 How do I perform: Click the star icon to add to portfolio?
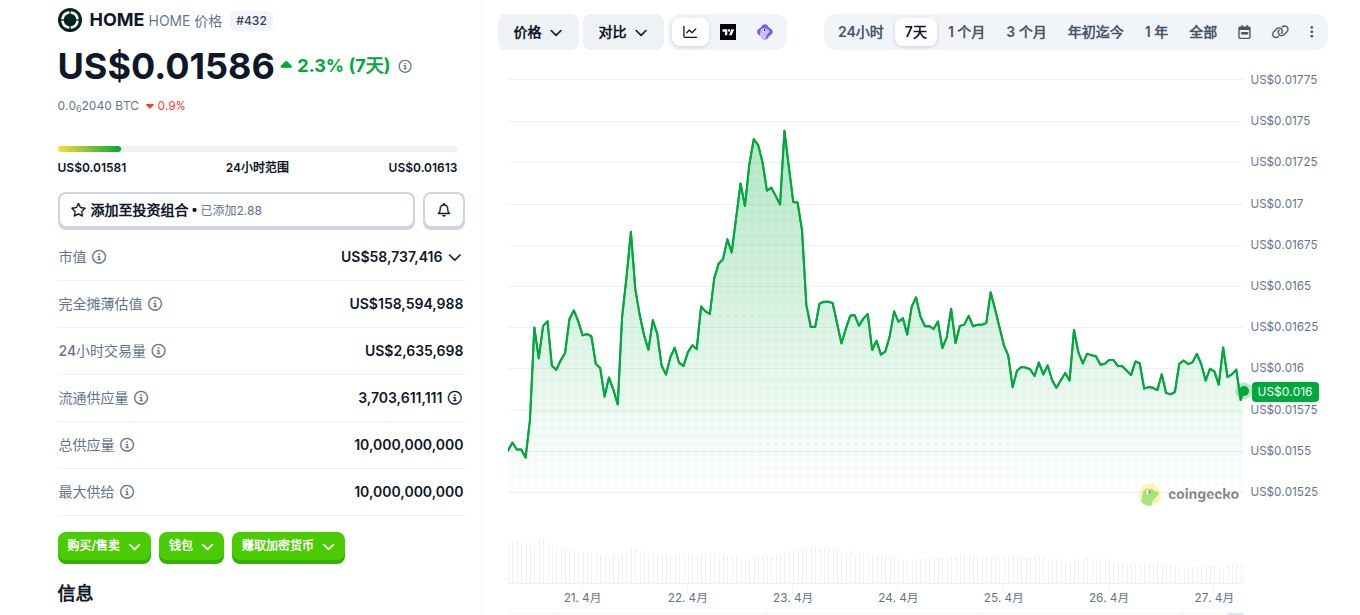(x=78, y=210)
